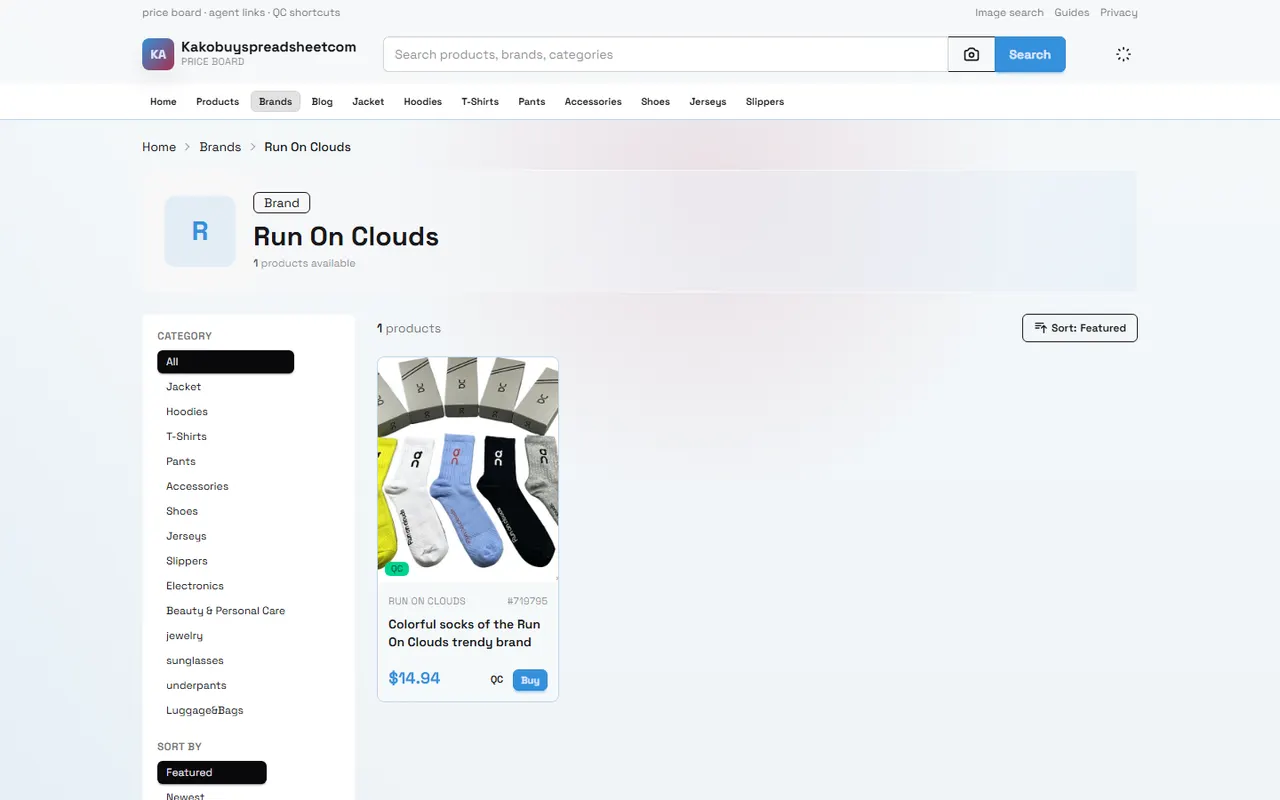The image size is (1280, 800).
Task: Go to Slippers in the top navigation
Action: pos(765,101)
